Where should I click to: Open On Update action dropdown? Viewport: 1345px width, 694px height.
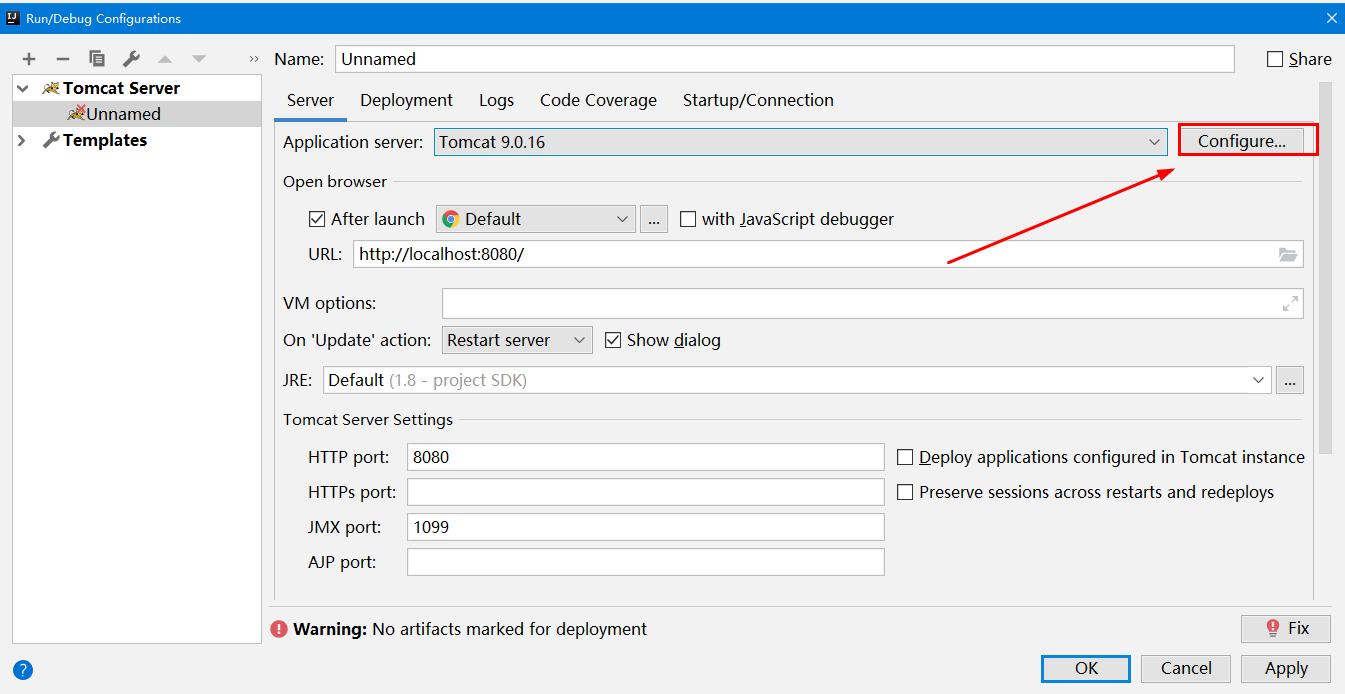point(517,340)
